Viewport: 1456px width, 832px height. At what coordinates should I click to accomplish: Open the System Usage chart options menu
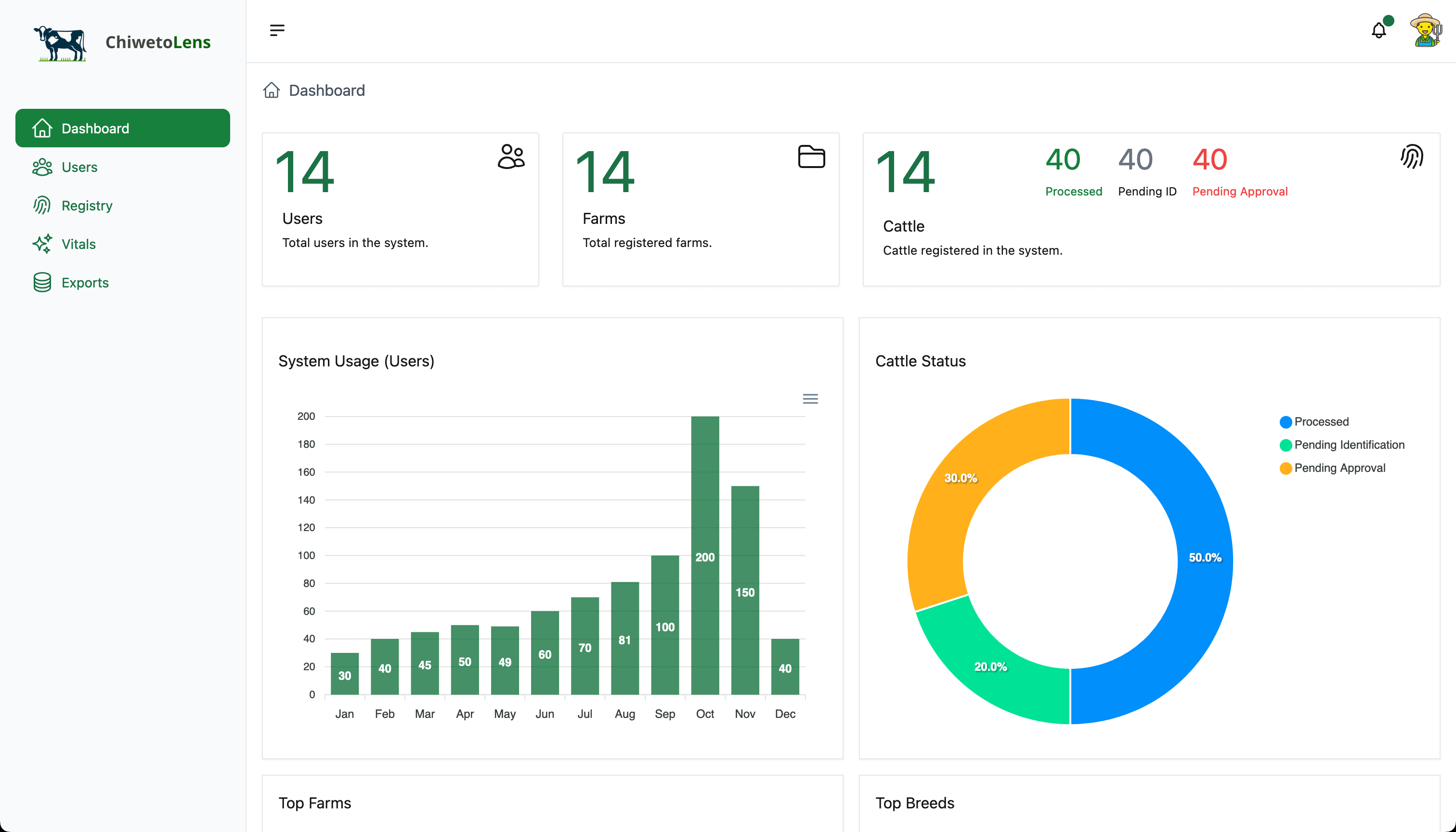point(810,399)
